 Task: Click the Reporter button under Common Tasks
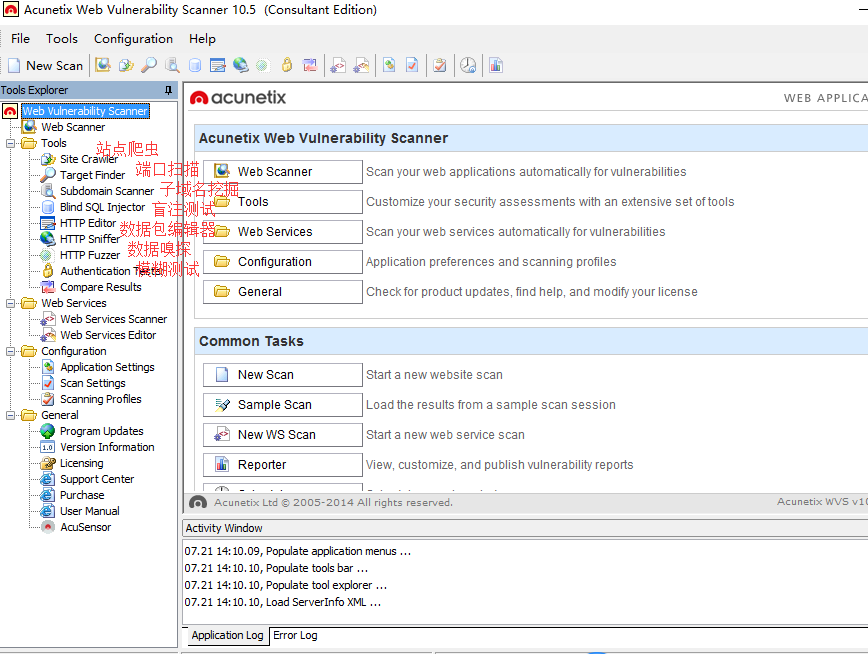click(x=283, y=465)
